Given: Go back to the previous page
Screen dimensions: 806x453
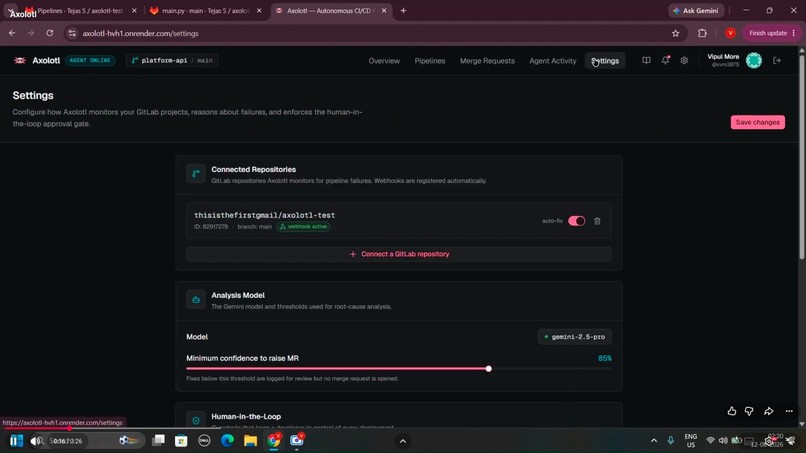Looking at the screenshot, I should (x=12, y=33).
